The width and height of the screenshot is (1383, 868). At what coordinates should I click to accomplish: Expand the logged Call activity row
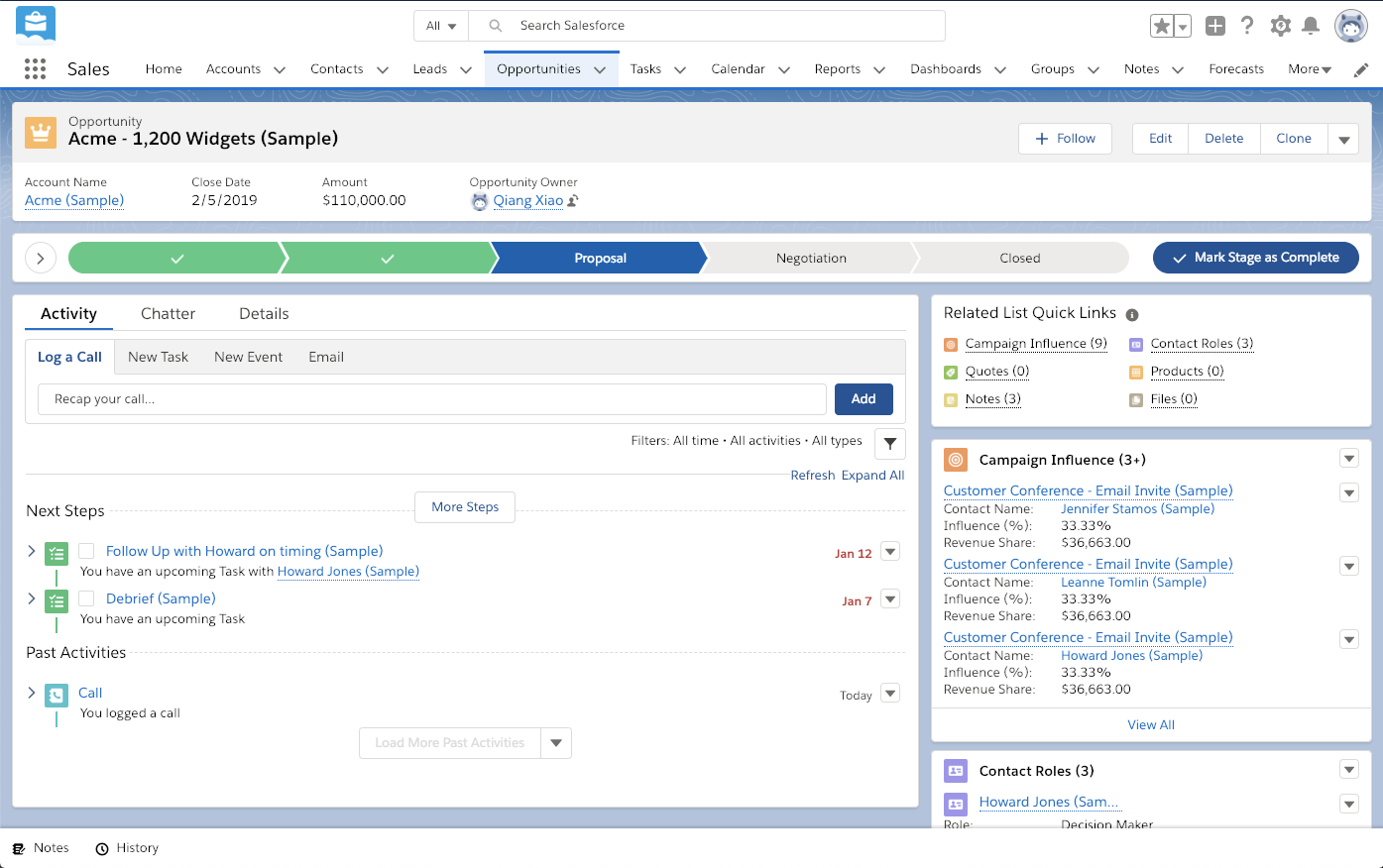(x=32, y=693)
